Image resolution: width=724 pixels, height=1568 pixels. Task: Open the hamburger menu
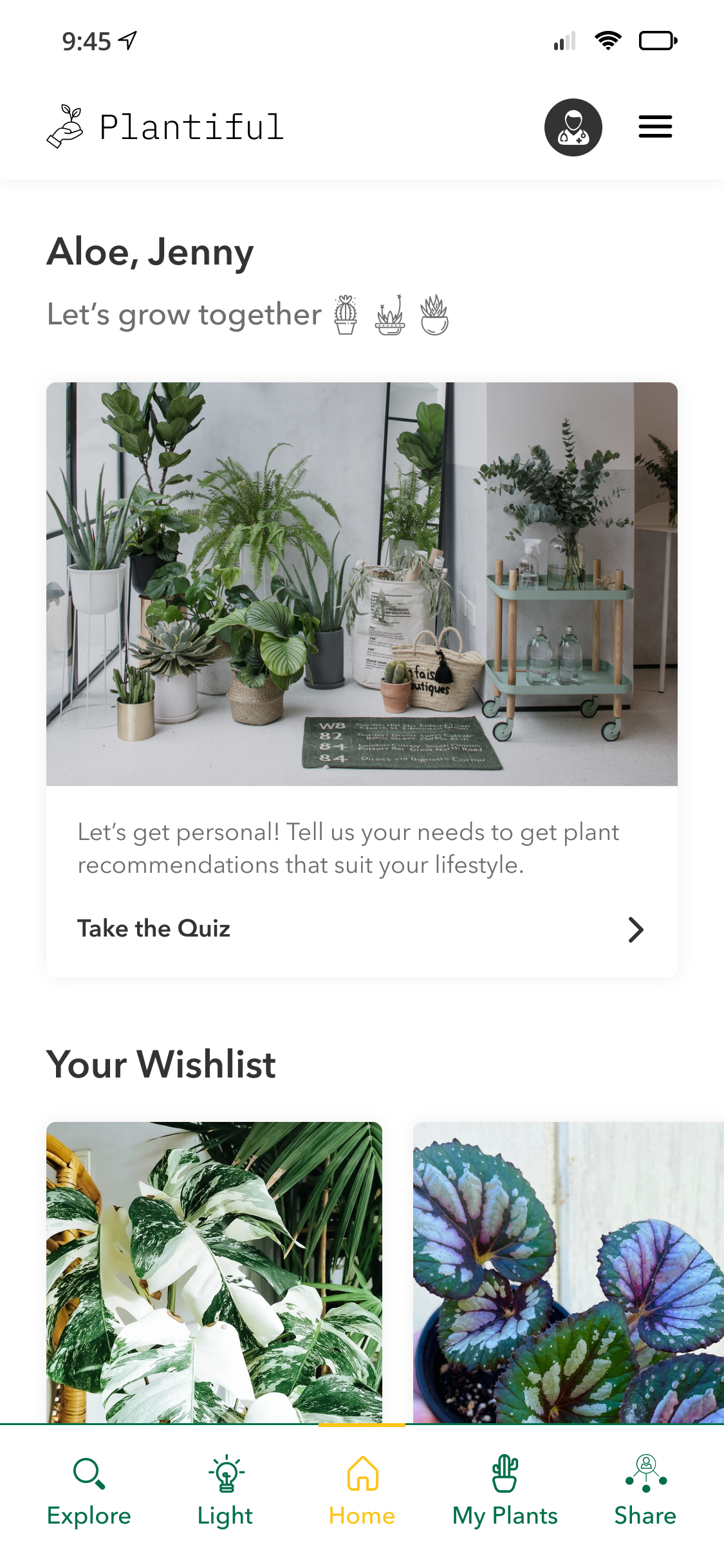pos(655,127)
